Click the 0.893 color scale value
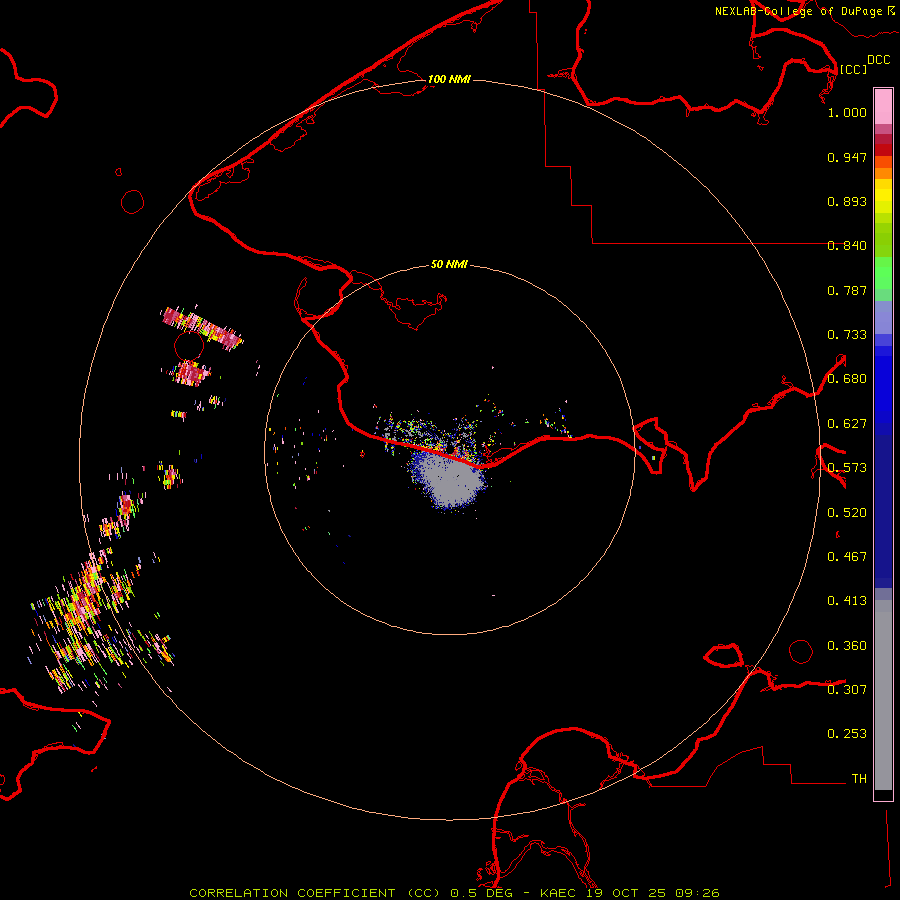This screenshot has height=900, width=900. 847,201
